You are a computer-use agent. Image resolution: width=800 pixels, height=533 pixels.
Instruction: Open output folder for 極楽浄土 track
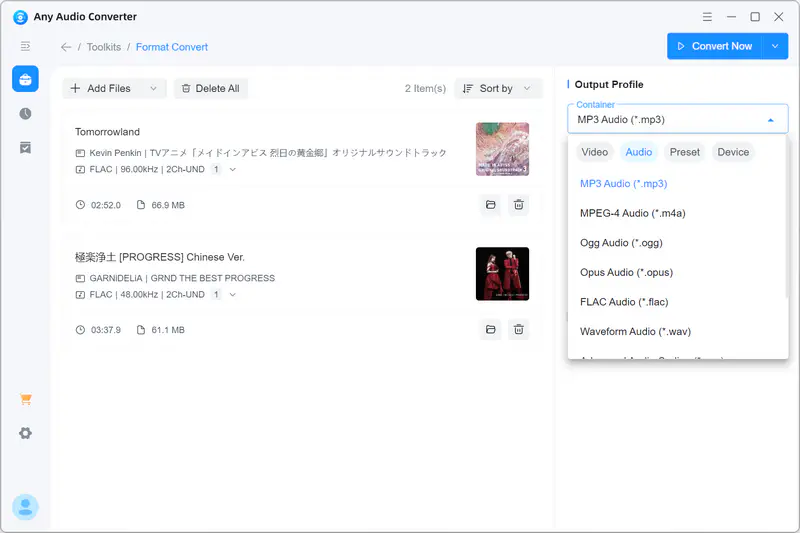point(491,330)
